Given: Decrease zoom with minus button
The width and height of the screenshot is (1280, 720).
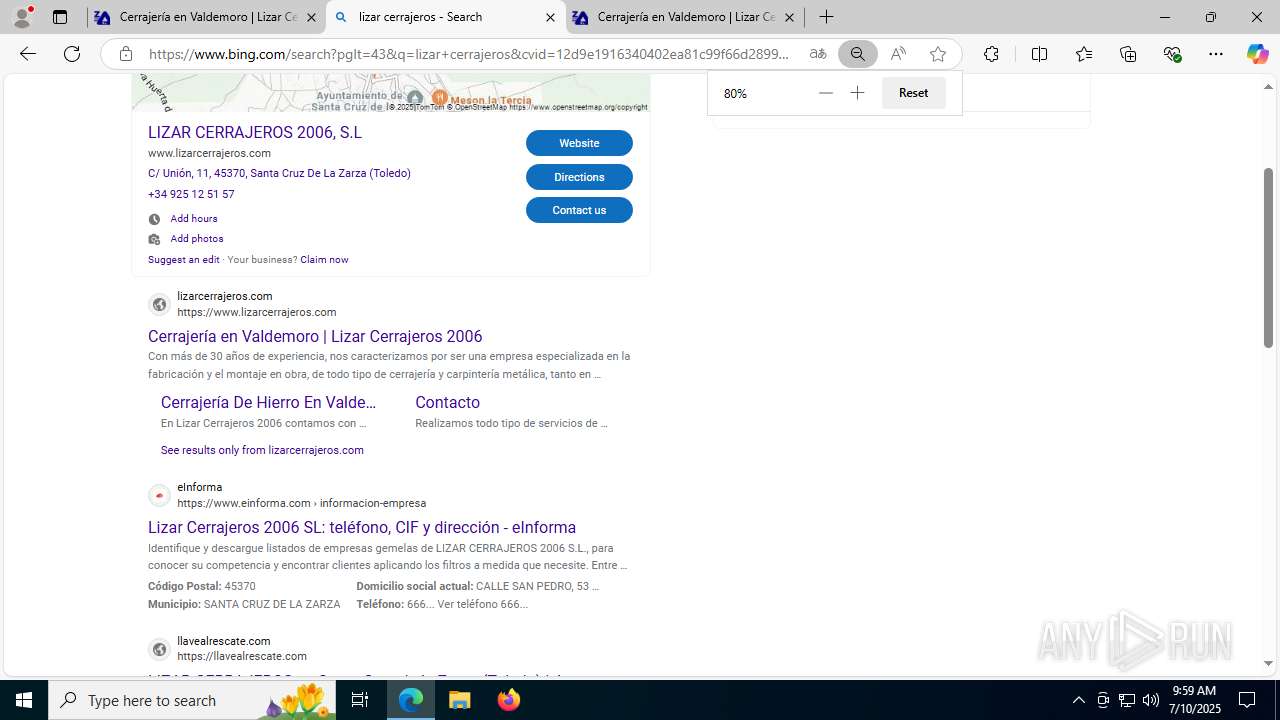Looking at the screenshot, I should pos(825,93).
